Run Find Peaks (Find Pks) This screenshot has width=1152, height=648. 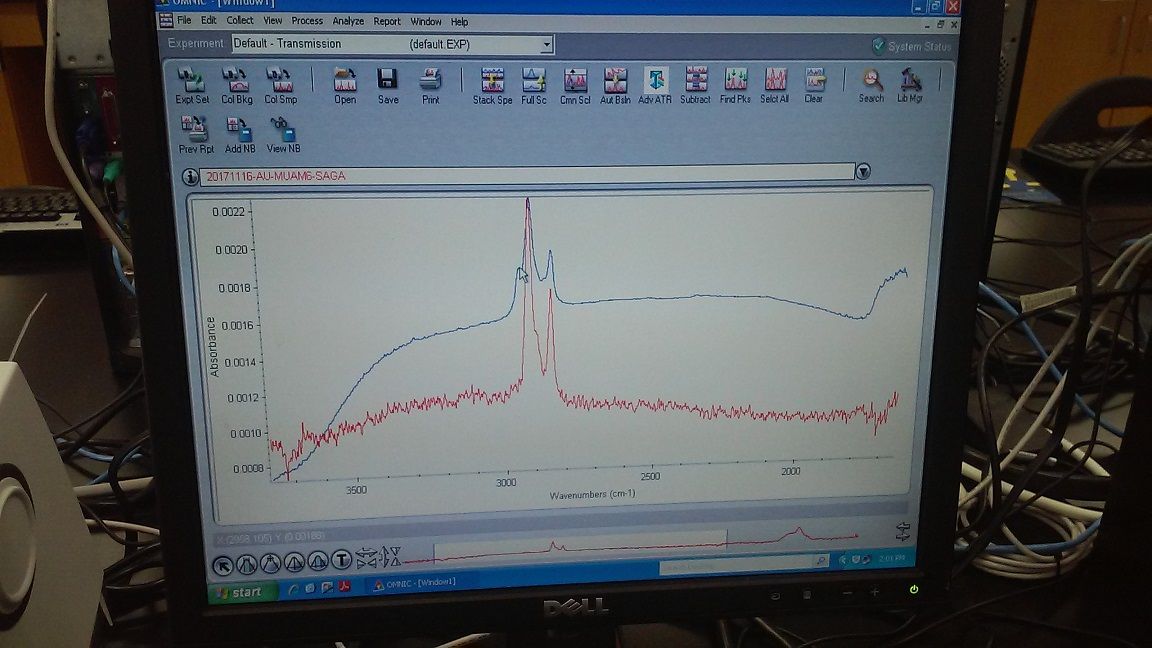point(735,85)
